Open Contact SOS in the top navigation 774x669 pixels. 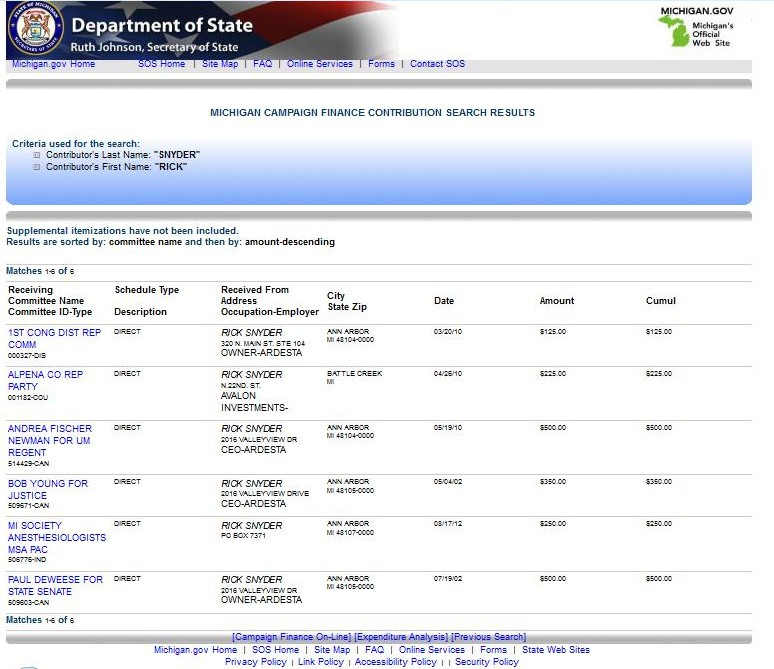pos(437,64)
